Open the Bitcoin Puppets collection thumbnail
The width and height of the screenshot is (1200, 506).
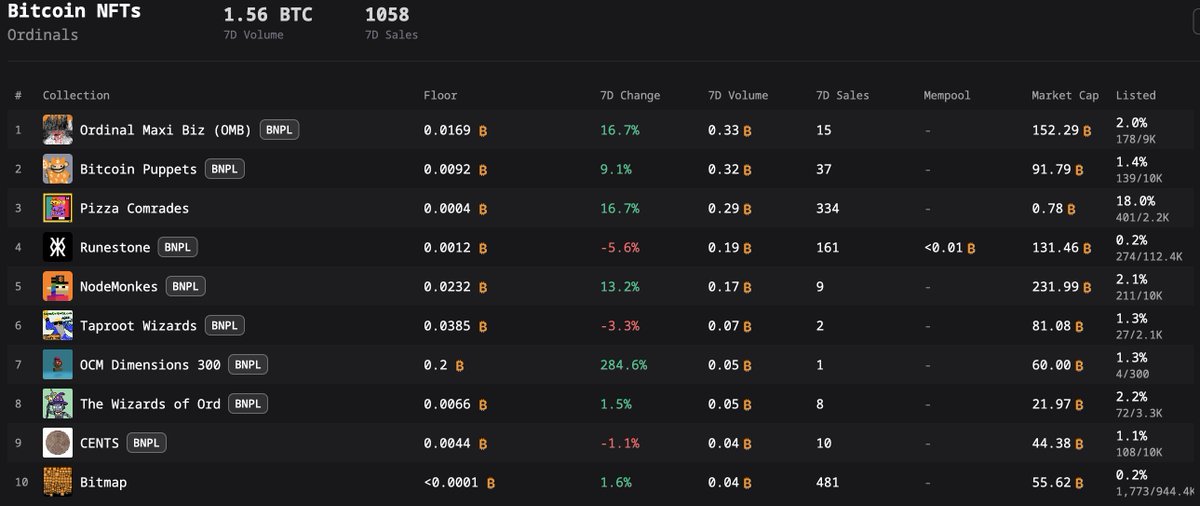point(57,169)
